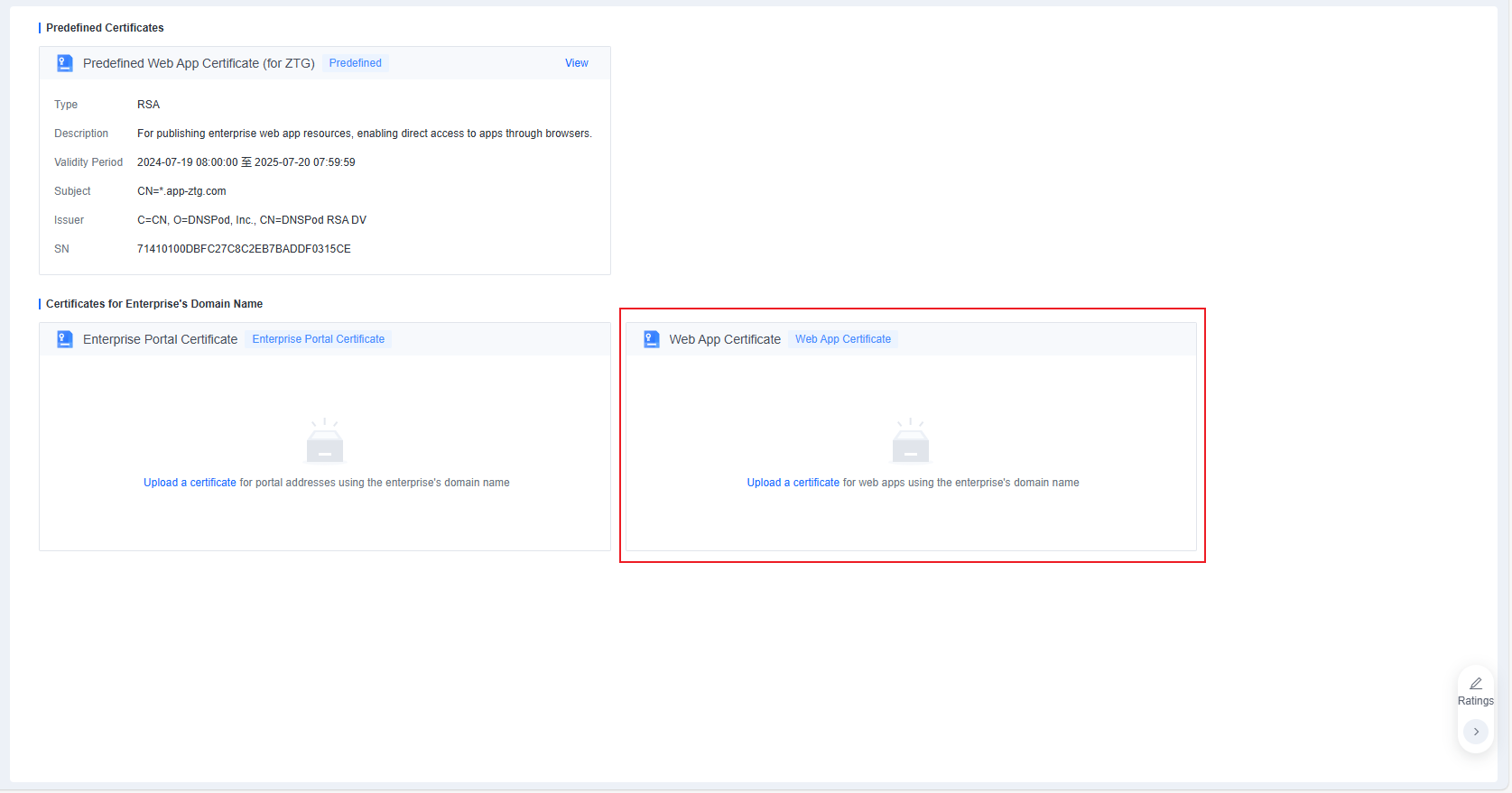The image size is (1512, 793).
Task: Upload a certificate for portal addresses
Action: pyautogui.click(x=190, y=483)
